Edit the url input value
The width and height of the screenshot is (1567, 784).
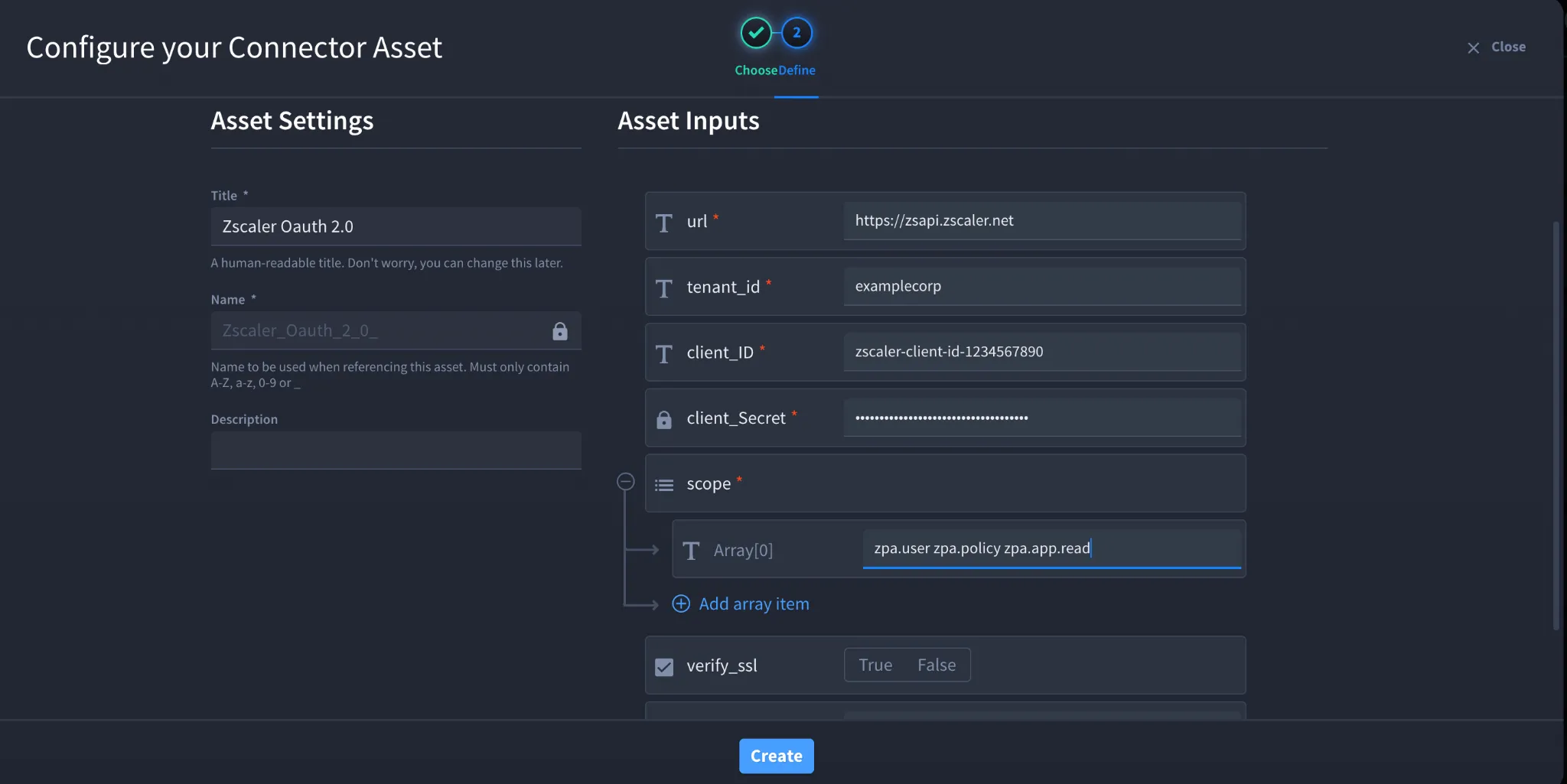click(1042, 220)
